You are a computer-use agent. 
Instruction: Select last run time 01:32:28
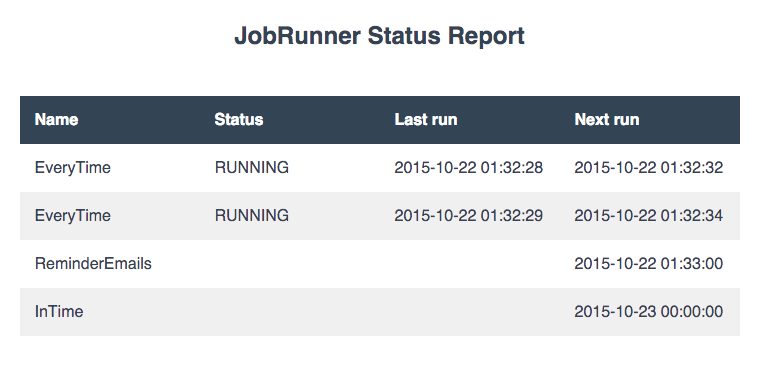(x=468, y=168)
